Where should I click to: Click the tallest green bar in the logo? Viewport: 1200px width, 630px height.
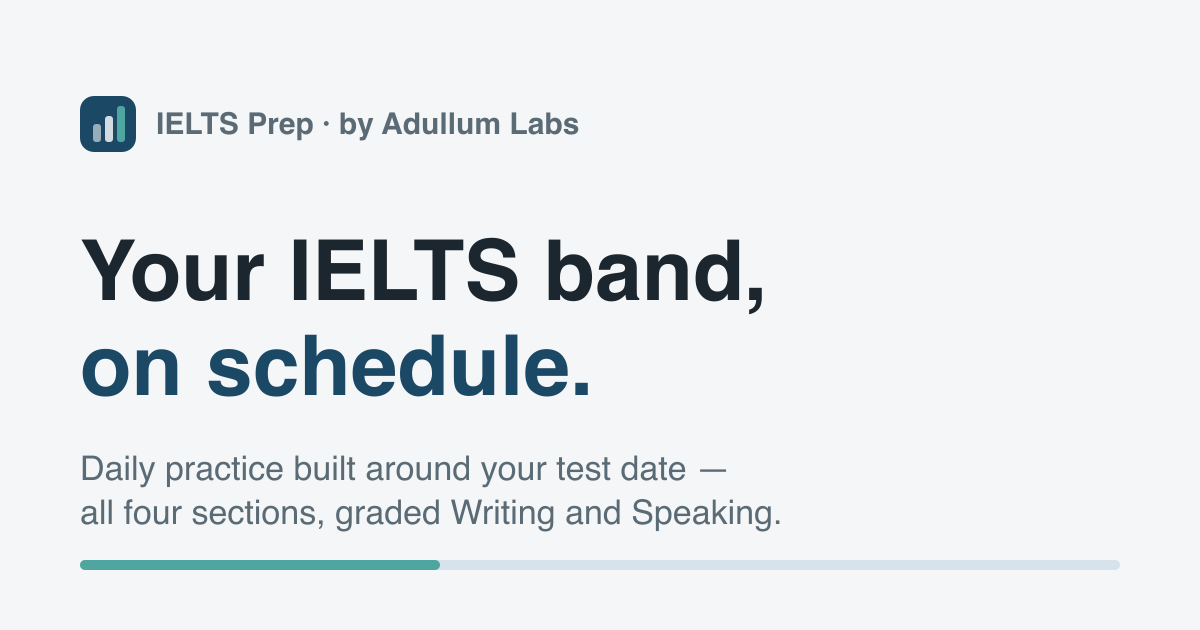[121, 124]
